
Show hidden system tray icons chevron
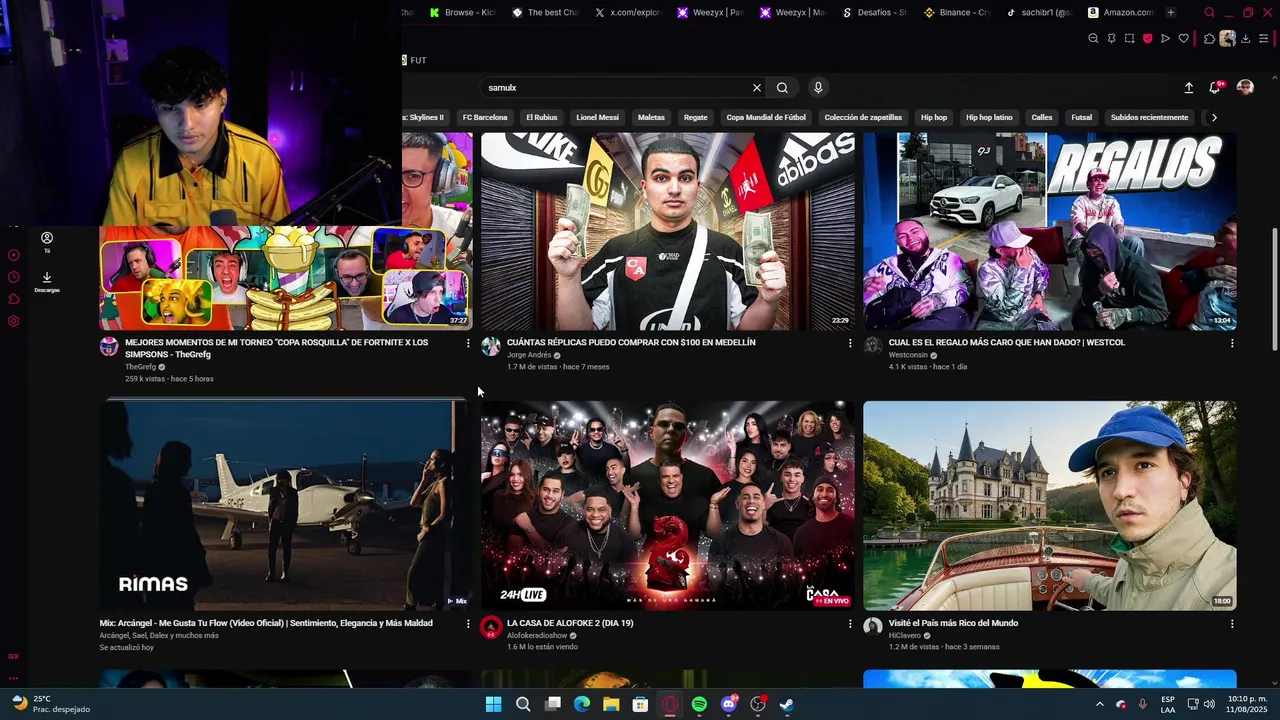tap(1100, 704)
